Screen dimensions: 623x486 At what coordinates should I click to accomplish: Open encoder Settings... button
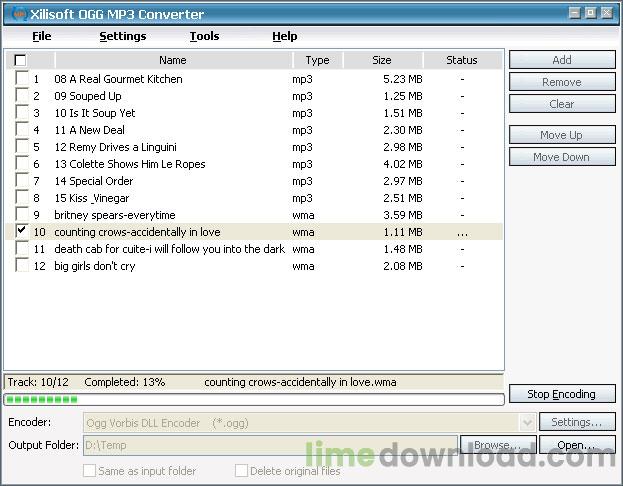point(577,422)
